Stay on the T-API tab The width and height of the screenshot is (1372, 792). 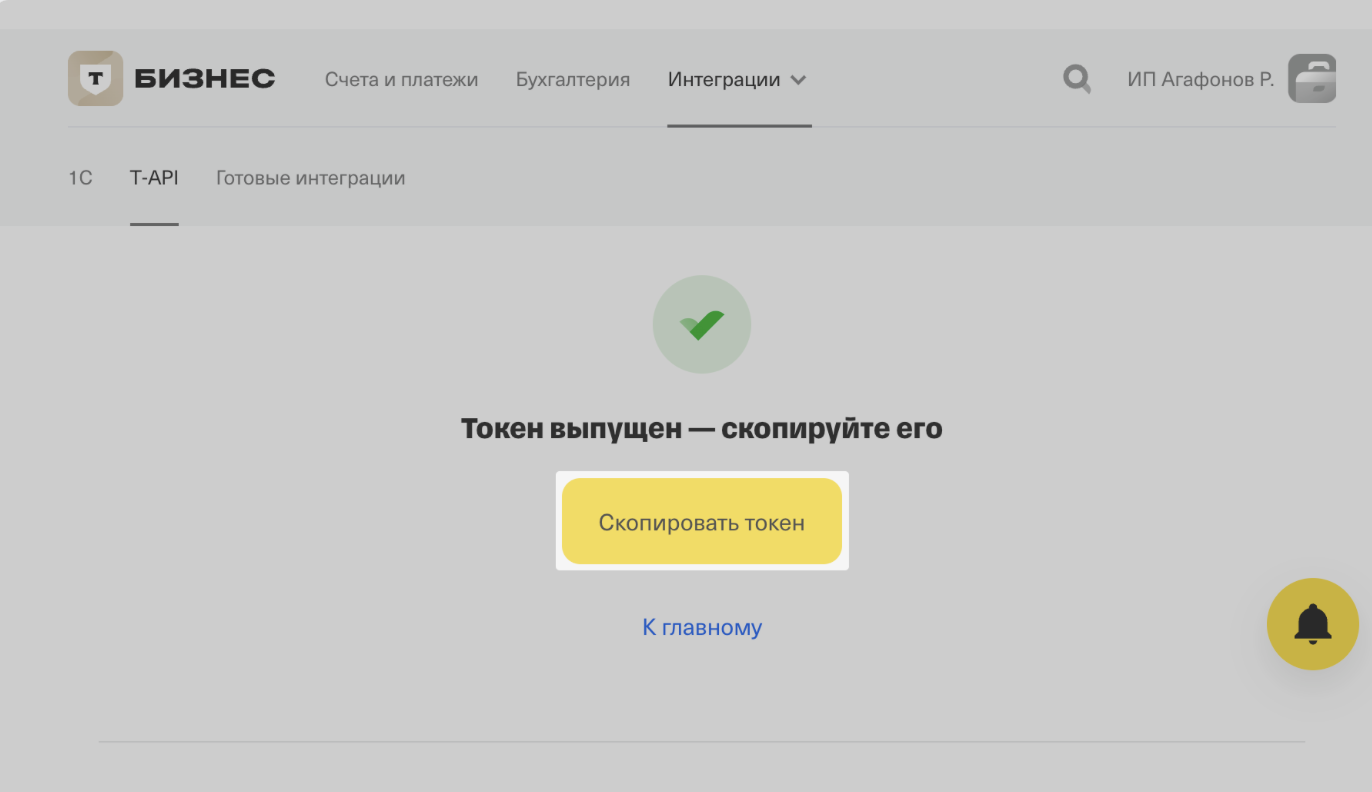[x=154, y=177]
